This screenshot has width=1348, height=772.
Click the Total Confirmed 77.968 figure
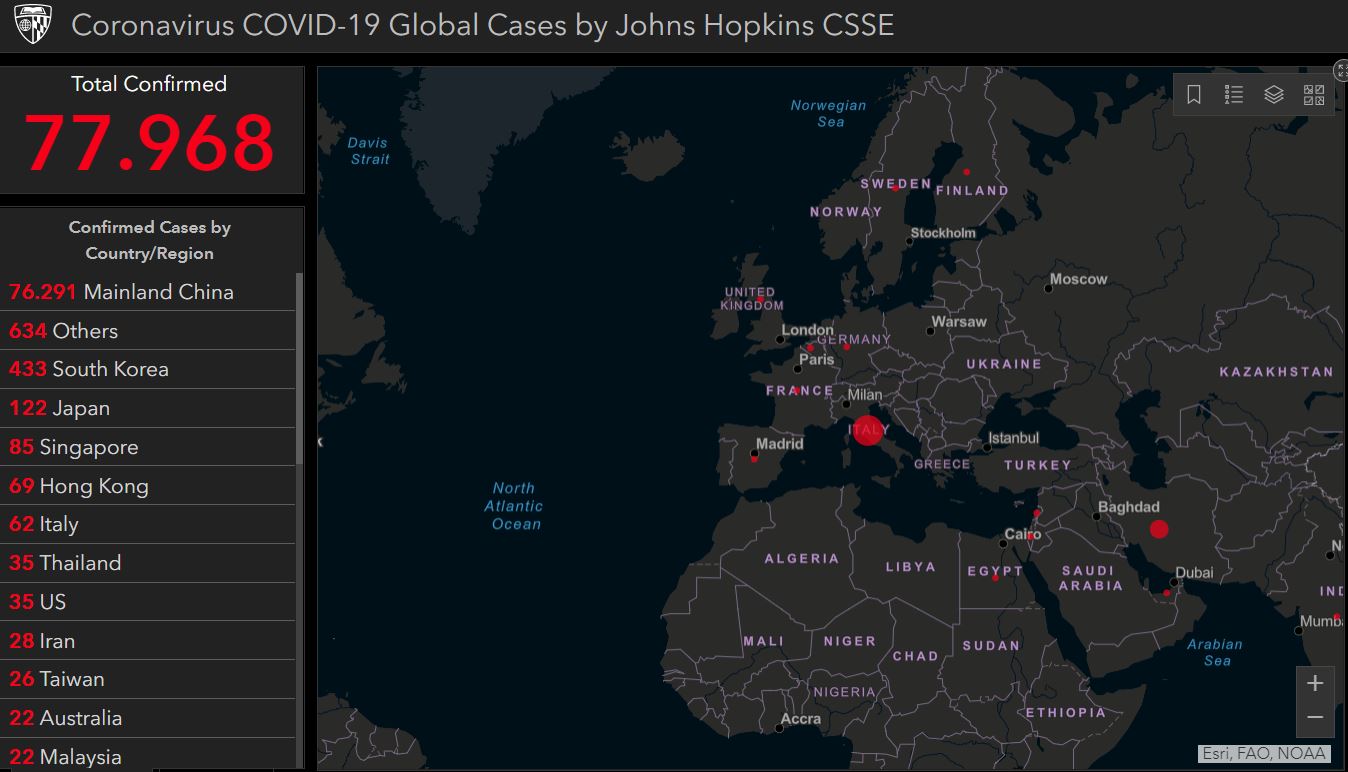point(149,143)
